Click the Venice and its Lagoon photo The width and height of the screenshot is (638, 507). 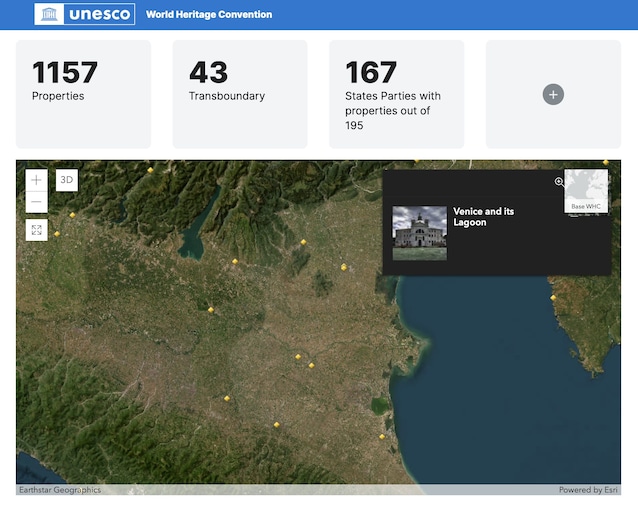pos(420,233)
